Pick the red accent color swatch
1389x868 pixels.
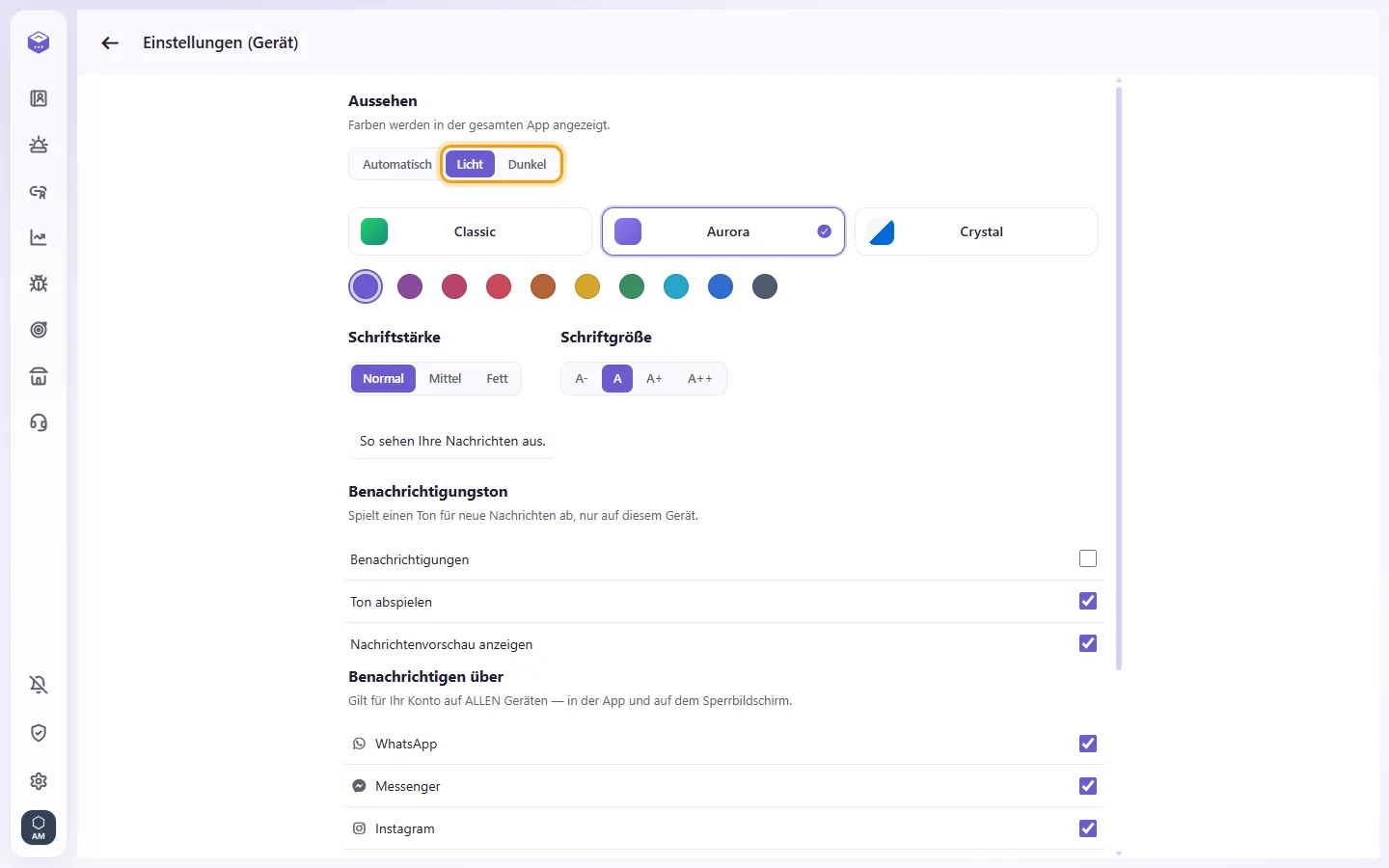(499, 286)
